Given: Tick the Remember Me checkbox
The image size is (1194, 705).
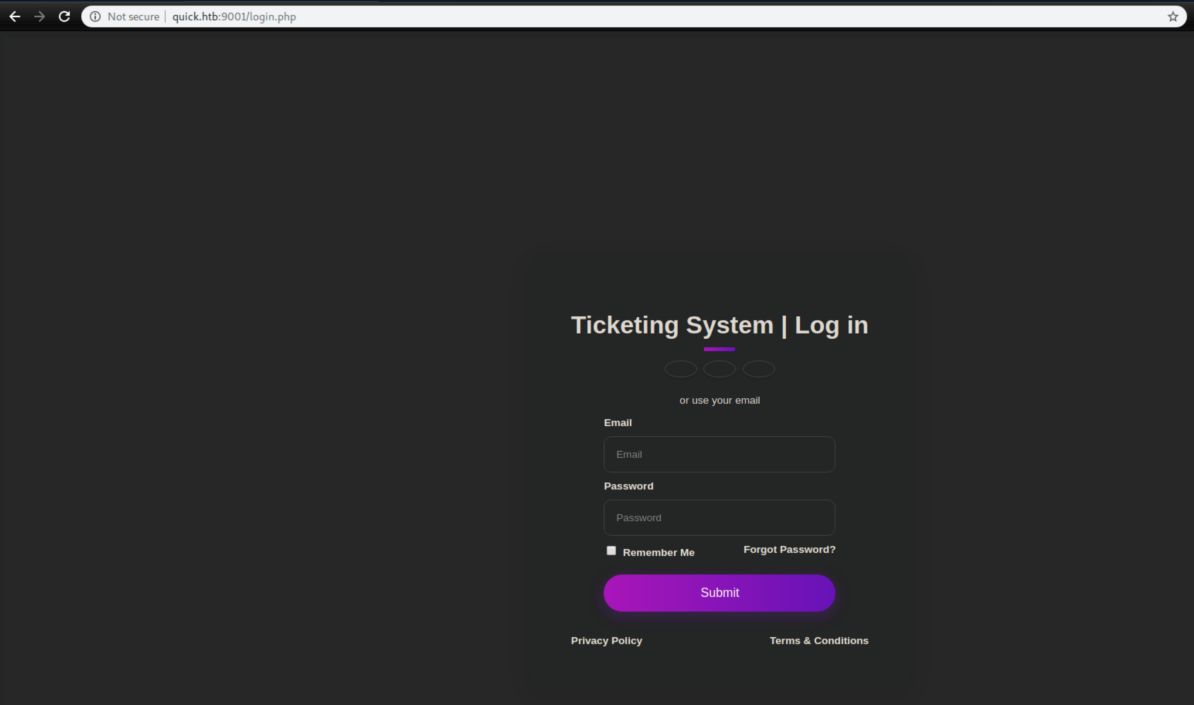Looking at the screenshot, I should point(611,551).
